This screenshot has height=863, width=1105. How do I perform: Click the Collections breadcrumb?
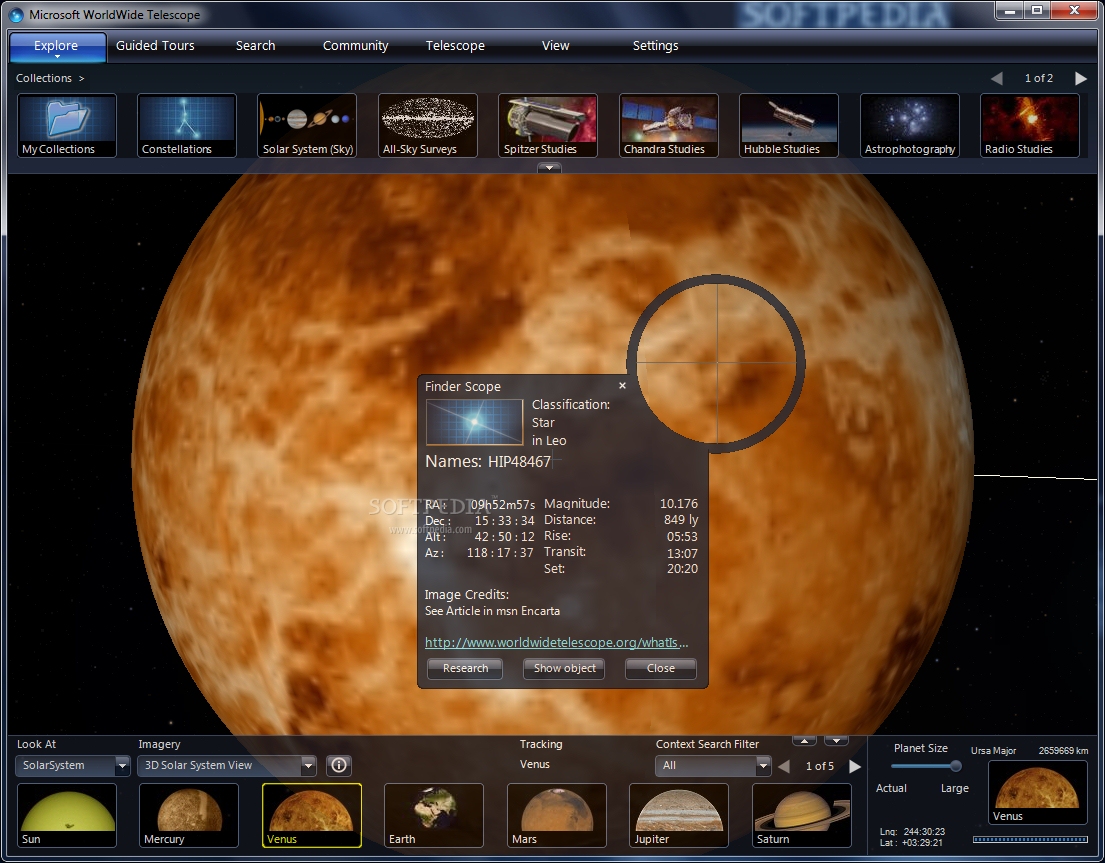[44, 78]
